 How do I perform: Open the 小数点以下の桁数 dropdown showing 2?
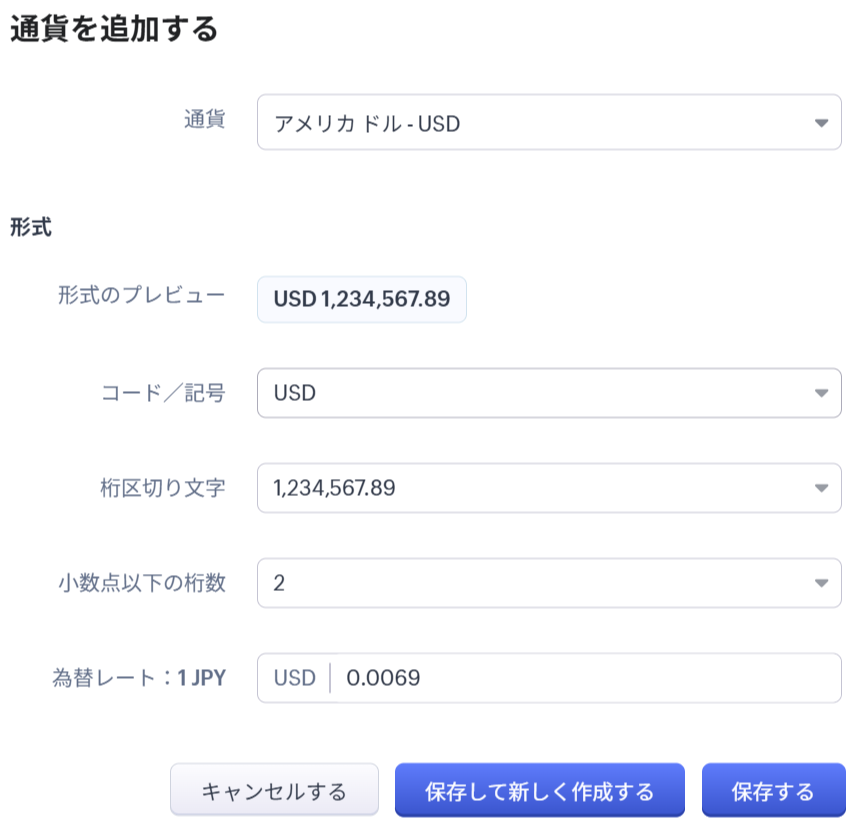point(530,583)
